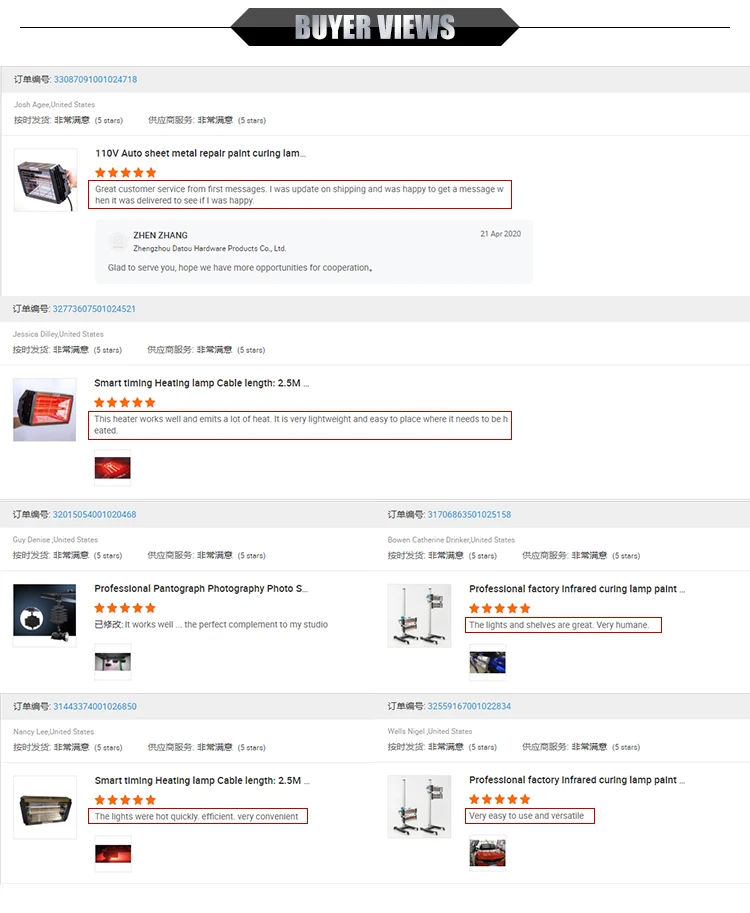
Task: Click star rating under 110V Auto sheet product
Action: (126, 172)
